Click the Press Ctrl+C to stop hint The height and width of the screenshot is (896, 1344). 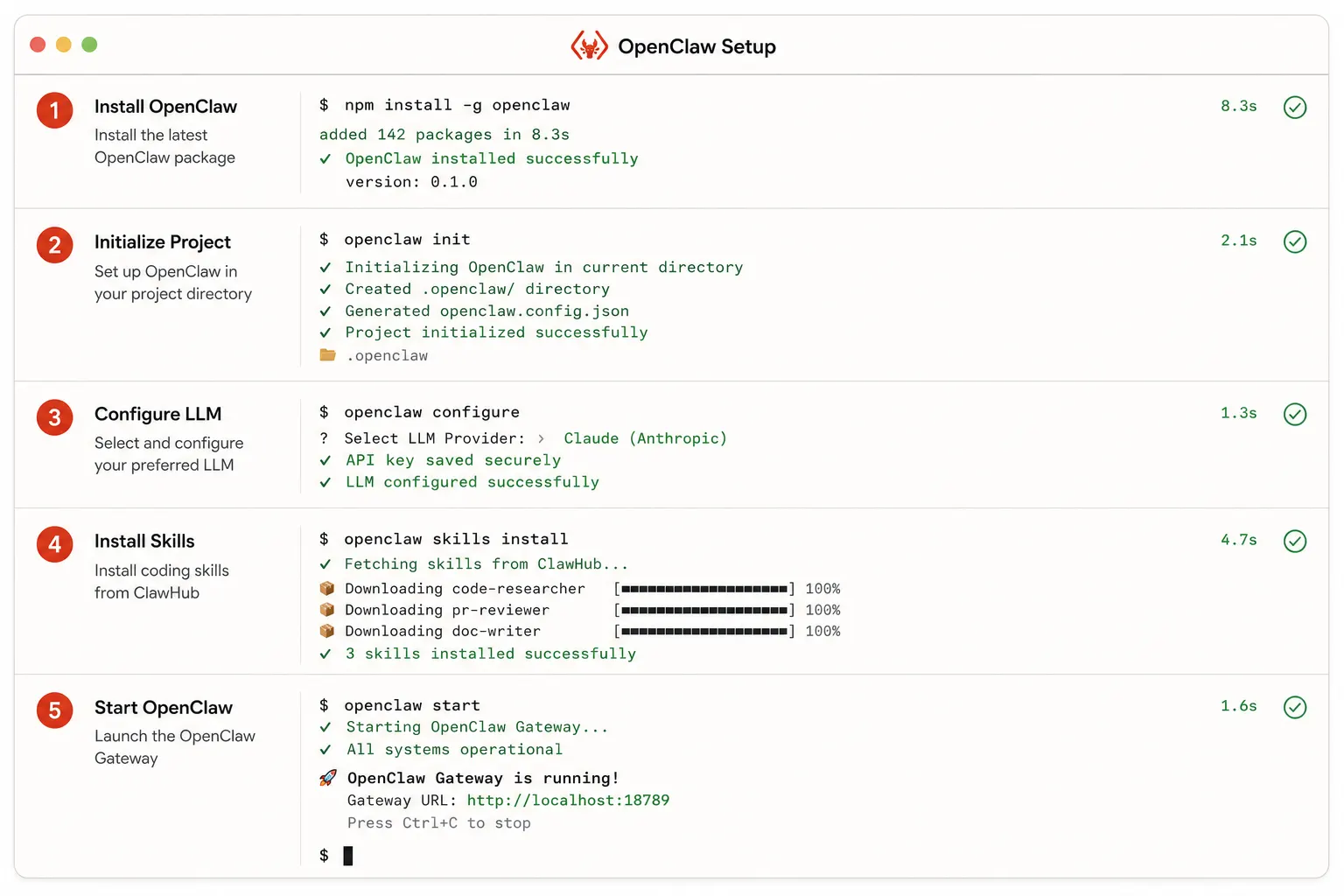tap(438, 822)
